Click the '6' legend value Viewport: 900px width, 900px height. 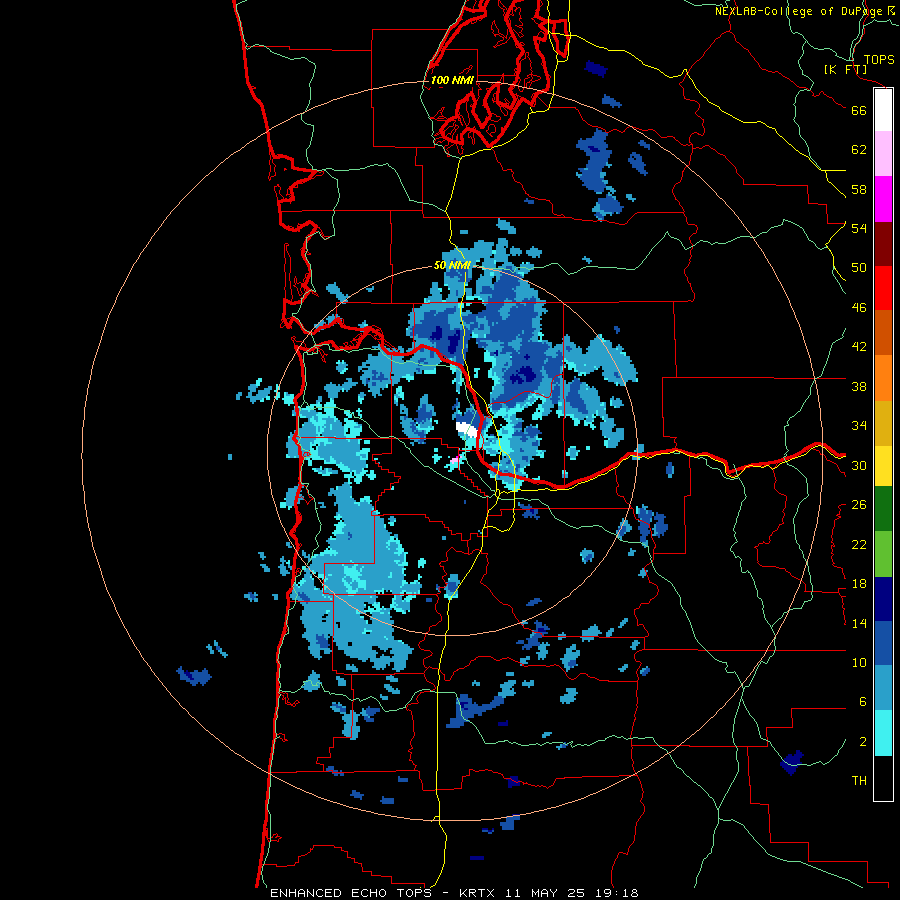pos(862,702)
